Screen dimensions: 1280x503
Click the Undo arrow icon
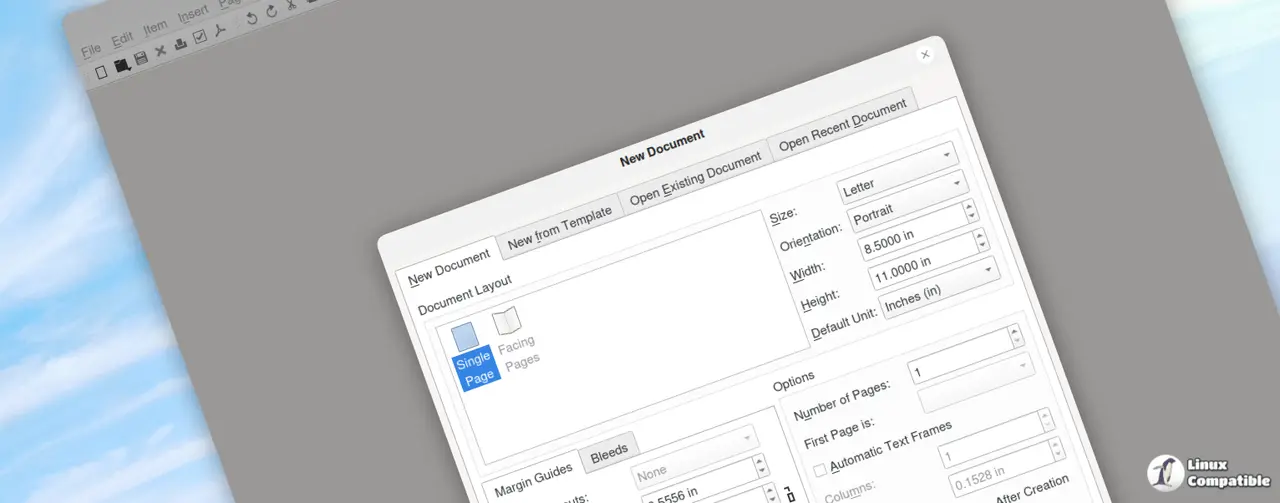[x=252, y=18]
